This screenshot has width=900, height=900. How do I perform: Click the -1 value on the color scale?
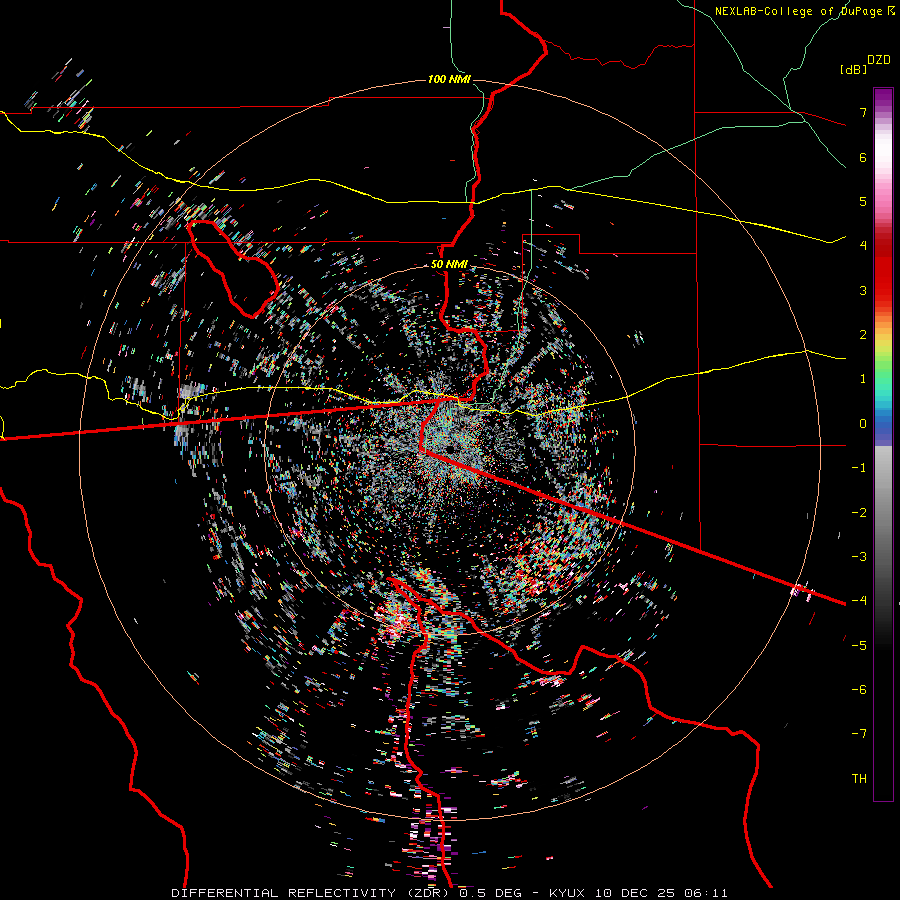click(x=859, y=468)
